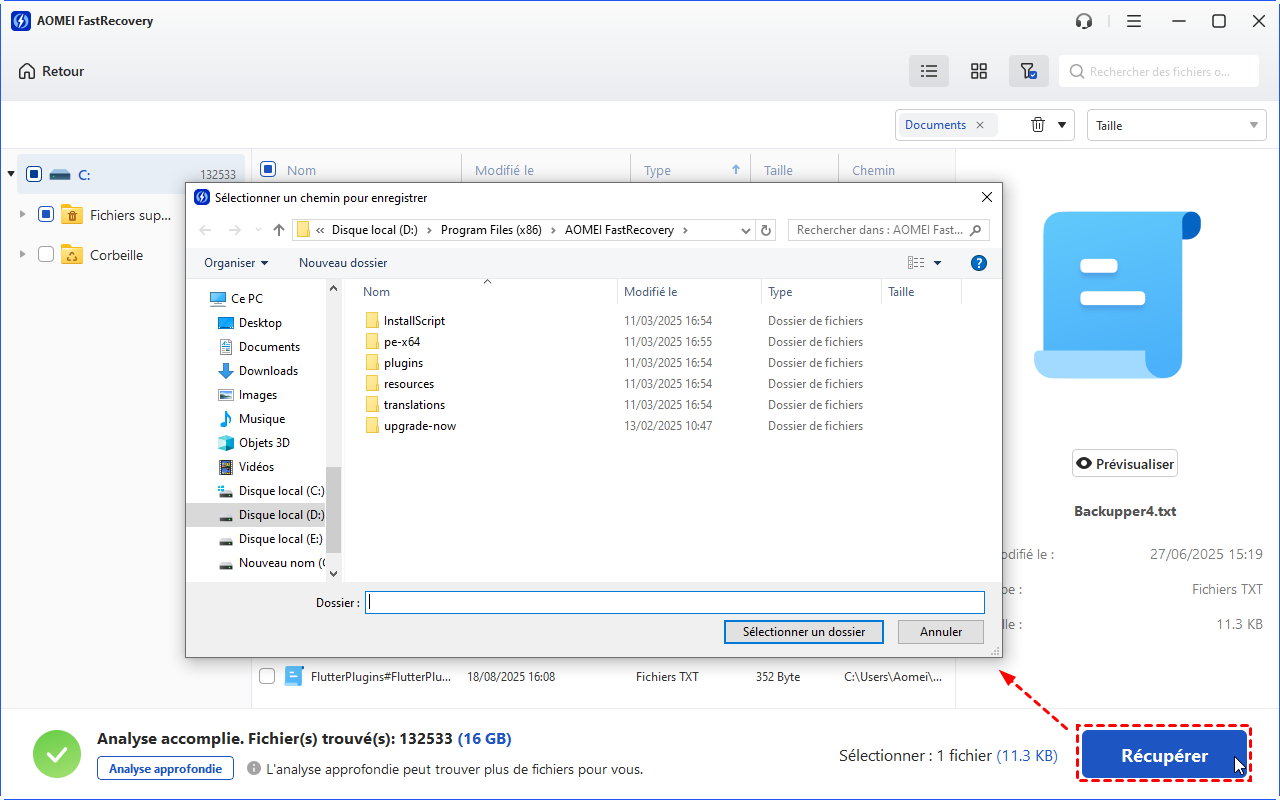Select Vidéos in navigation pane

point(246,467)
